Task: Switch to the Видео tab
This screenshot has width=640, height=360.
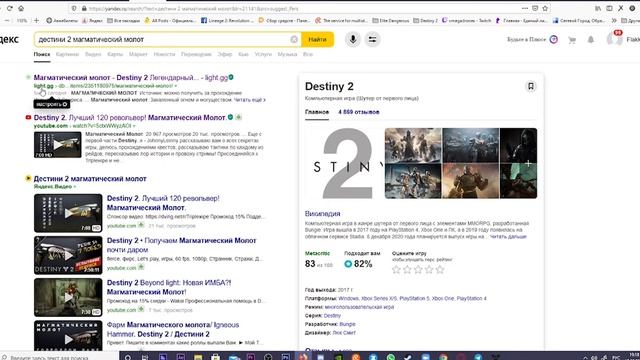Action: [93, 54]
